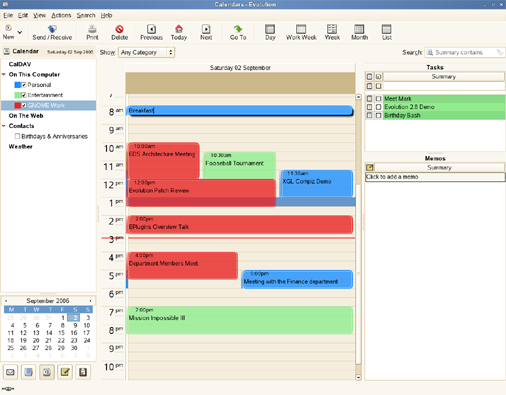The image size is (506, 395).
Task: Open the New button dropdown arrow
Action: tap(20, 32)
